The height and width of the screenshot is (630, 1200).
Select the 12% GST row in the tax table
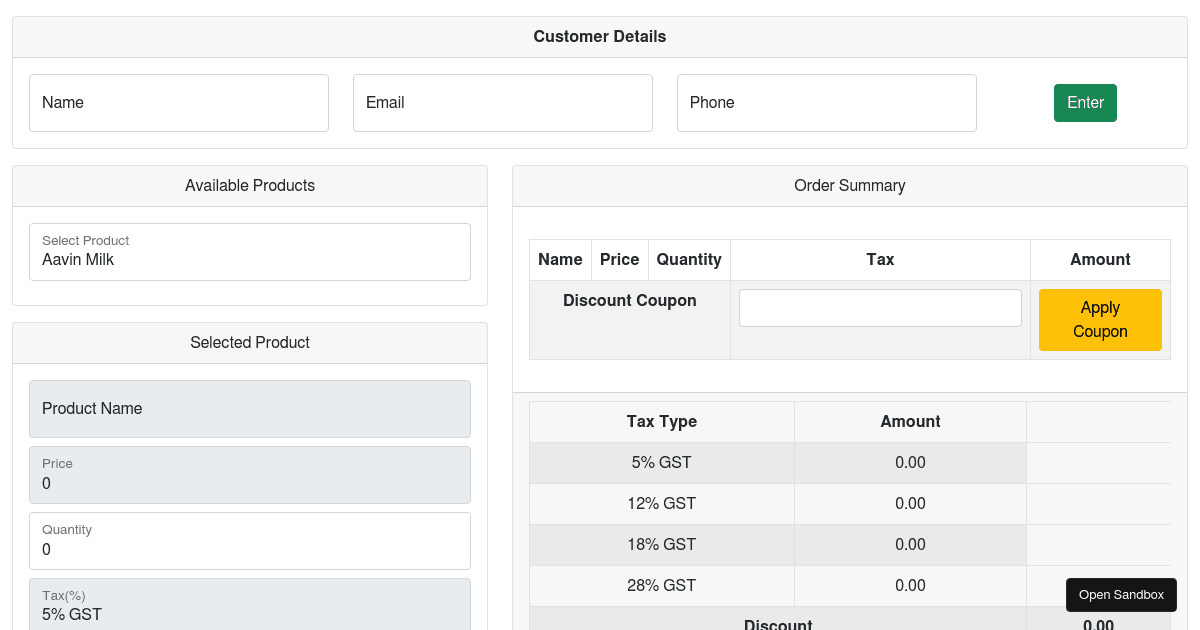(x=661, y=503)
